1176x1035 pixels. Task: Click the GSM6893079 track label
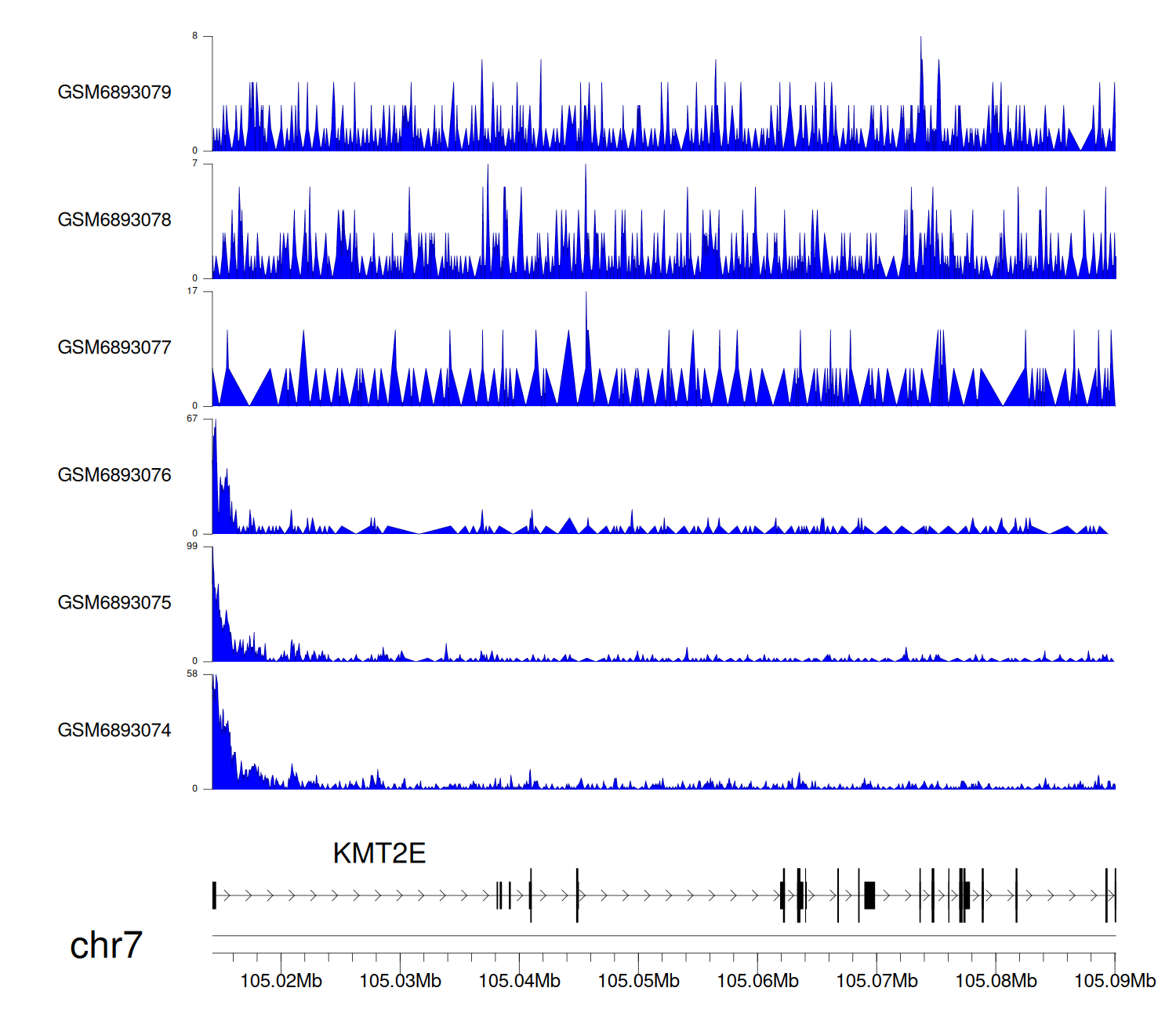tap(114, 93)
